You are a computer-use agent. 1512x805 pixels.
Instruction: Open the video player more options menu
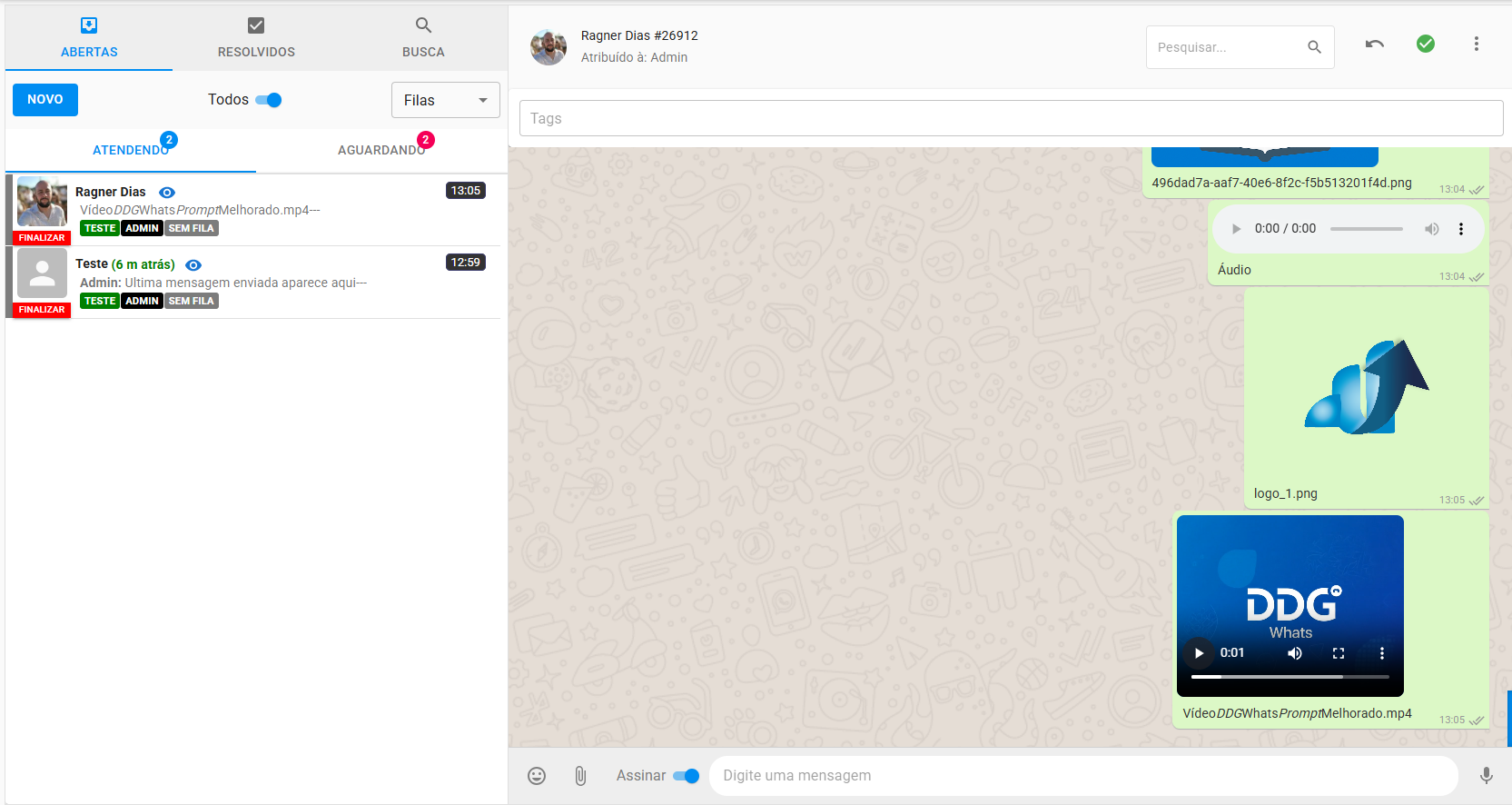click(1381, 653)
